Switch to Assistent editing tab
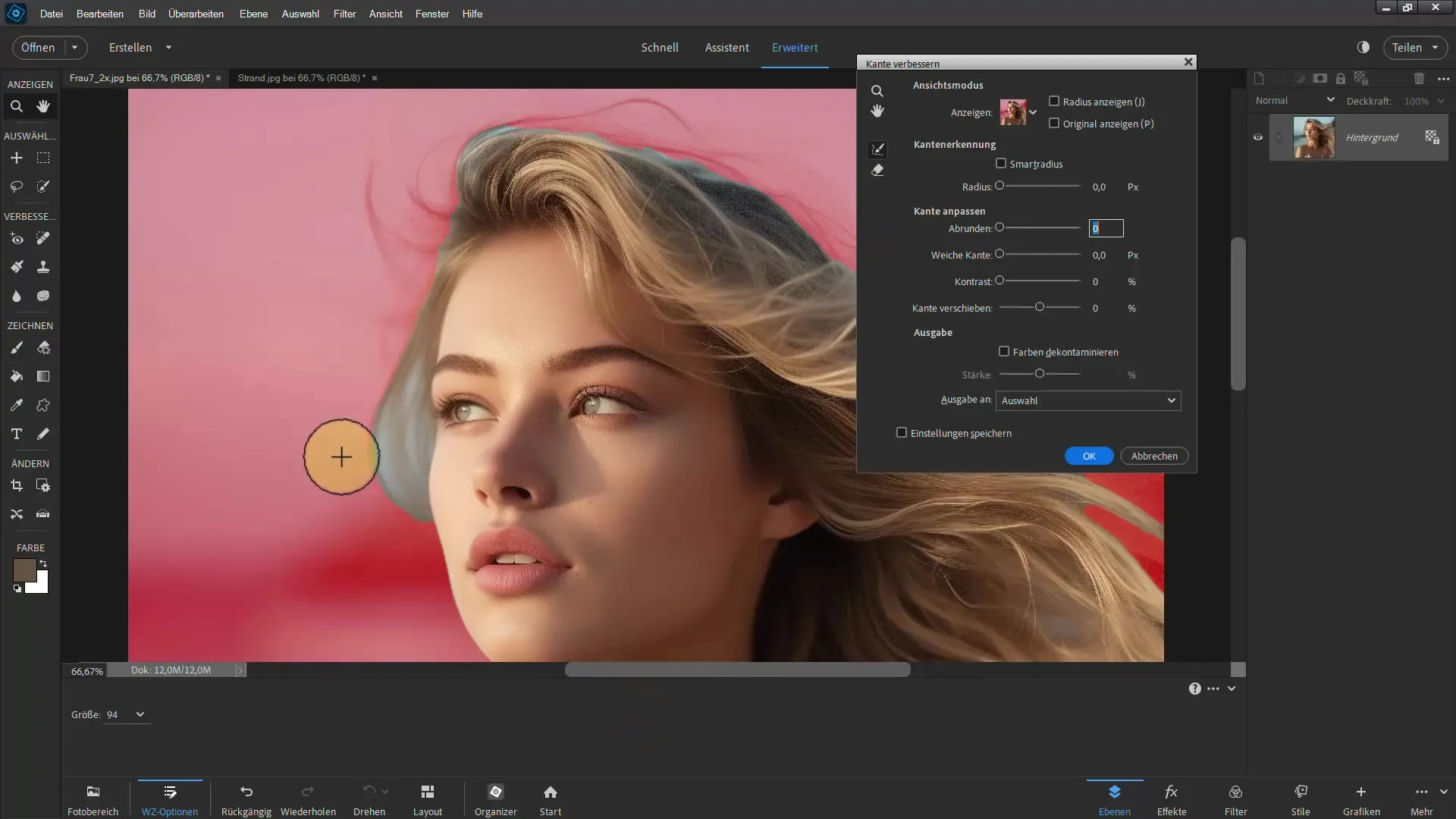This screenshot has width=1456, height=819. 726,46
